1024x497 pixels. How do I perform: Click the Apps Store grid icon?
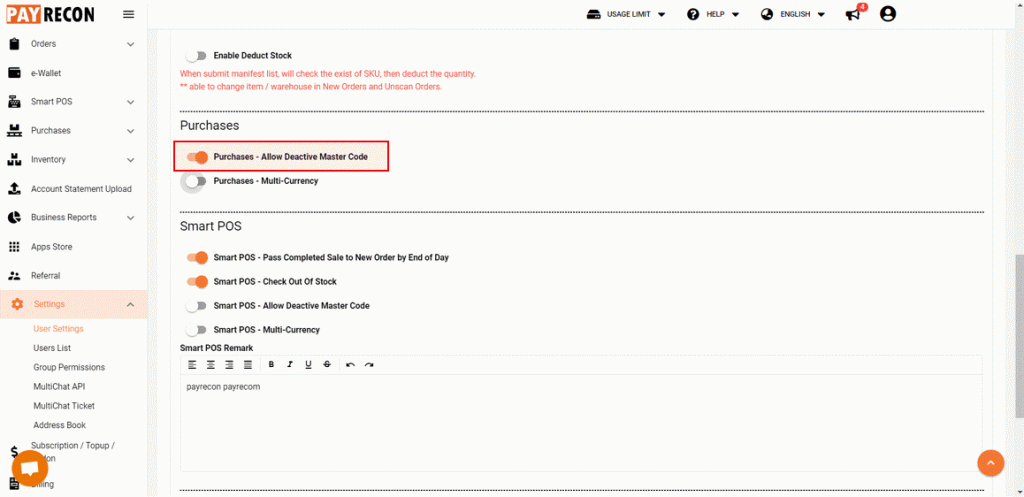[14, 247]
